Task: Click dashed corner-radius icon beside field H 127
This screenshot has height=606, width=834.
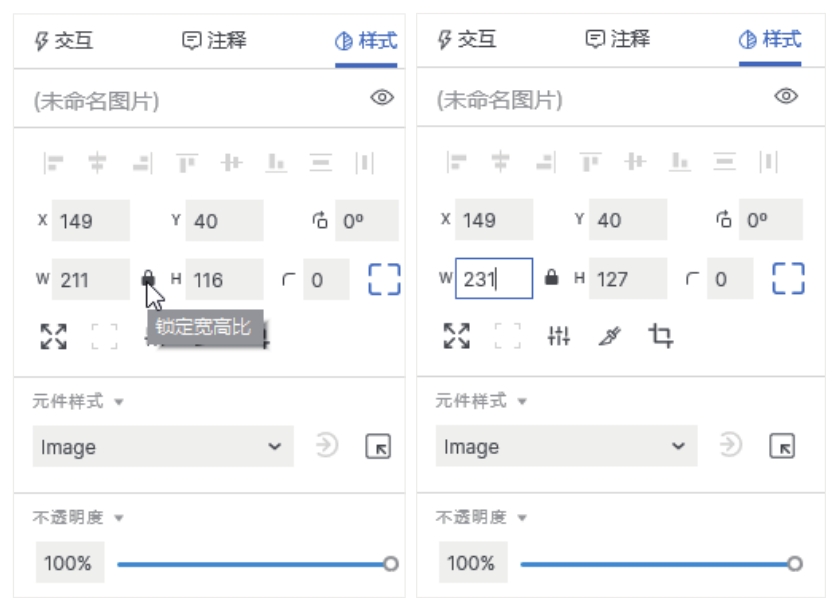Action: click(x=788, y=279)
